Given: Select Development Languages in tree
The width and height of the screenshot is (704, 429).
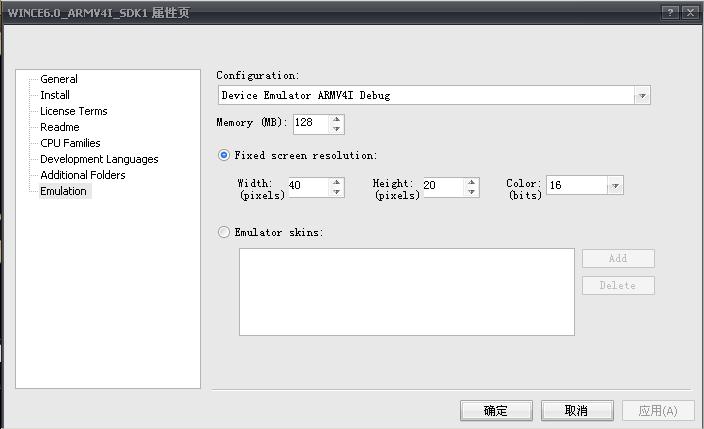Looking at the screenshot, I should (99, 159).
